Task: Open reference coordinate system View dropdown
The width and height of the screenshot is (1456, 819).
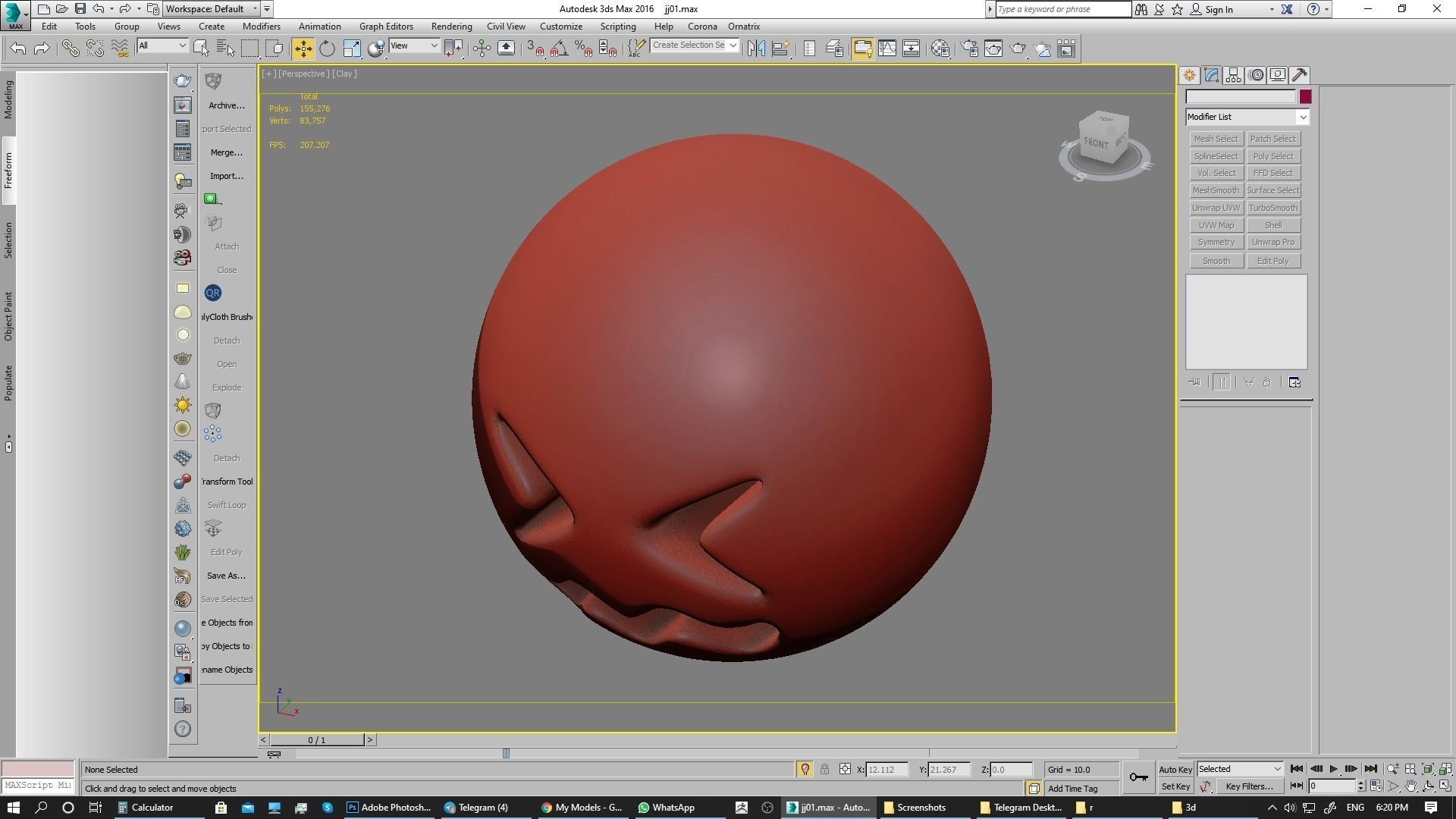Action: coord(413,45)
